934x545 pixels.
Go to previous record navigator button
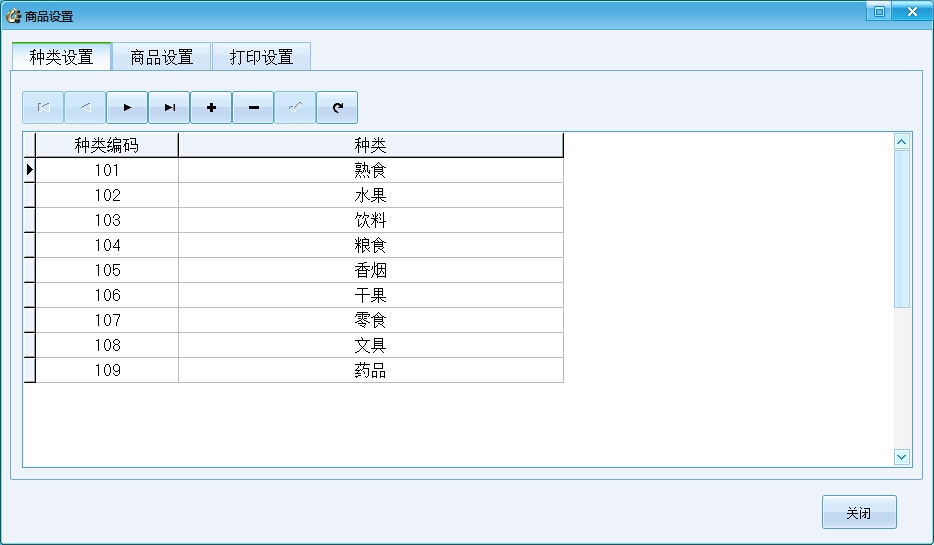85,107
